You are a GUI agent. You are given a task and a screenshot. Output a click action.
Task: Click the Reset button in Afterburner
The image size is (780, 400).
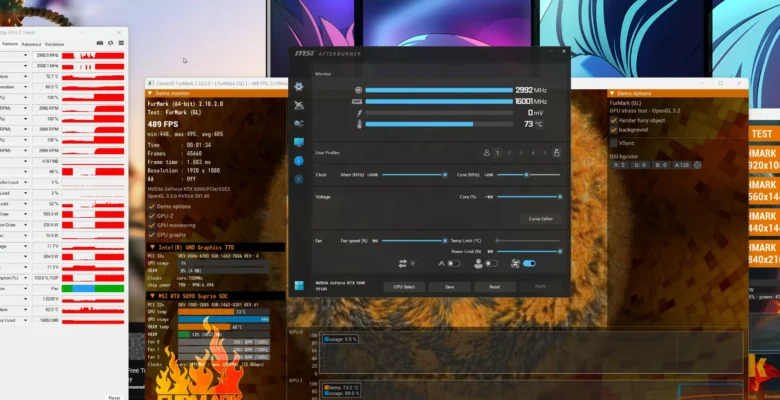[495, 287]
